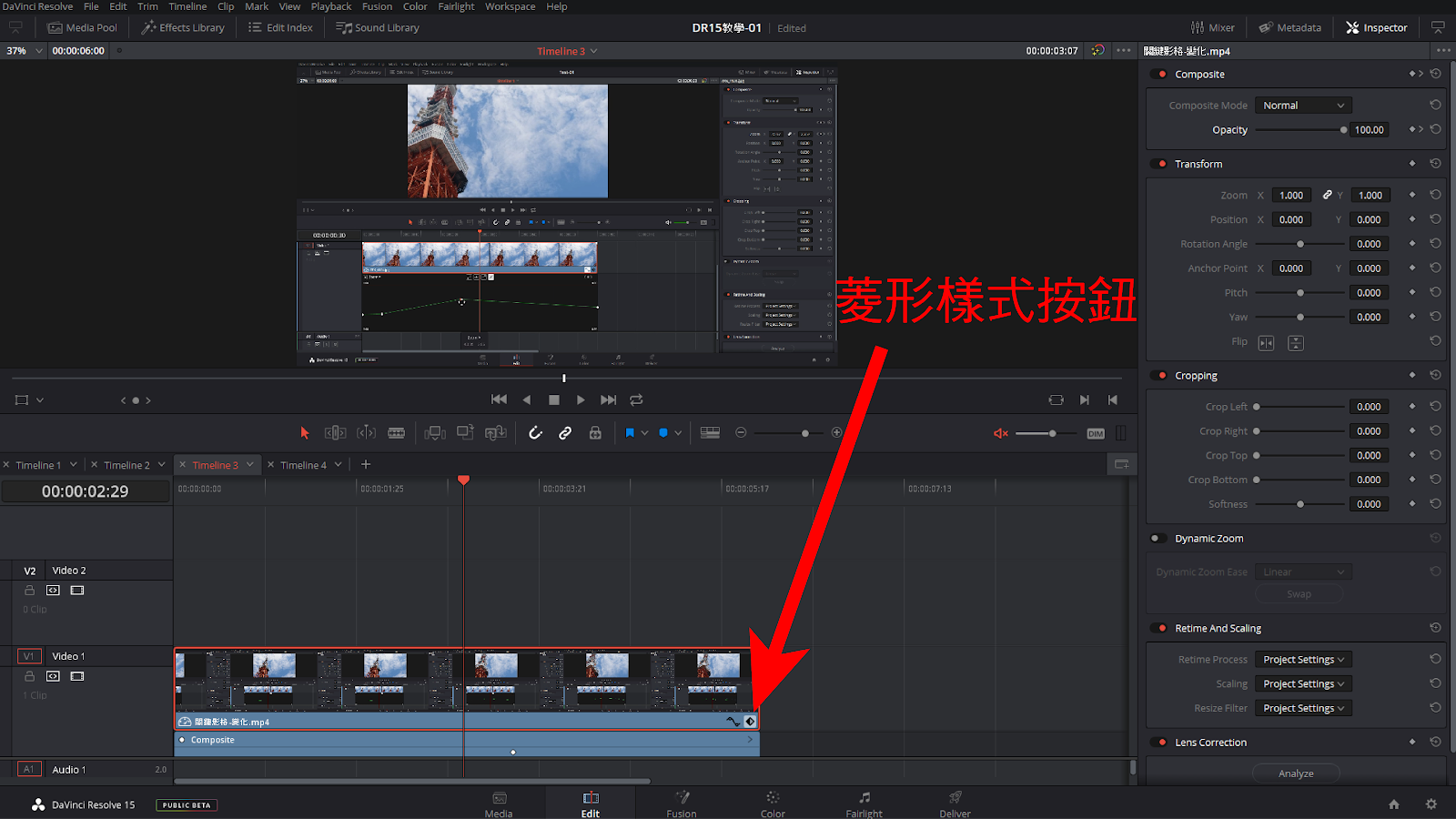The width and height of the screenshot is (1456, 819).
Task: Zoom in the timeline with plus icon
Action: (x=837, y=433)
